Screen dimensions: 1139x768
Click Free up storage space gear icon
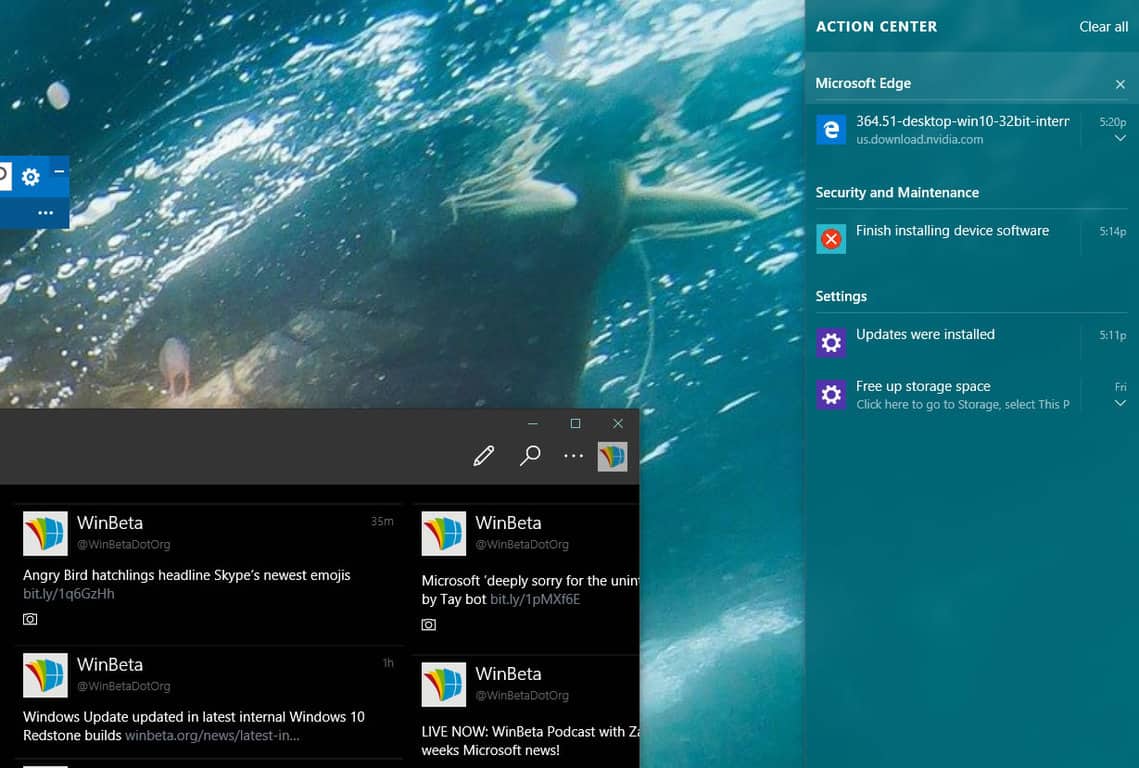[x=831, y=395]
